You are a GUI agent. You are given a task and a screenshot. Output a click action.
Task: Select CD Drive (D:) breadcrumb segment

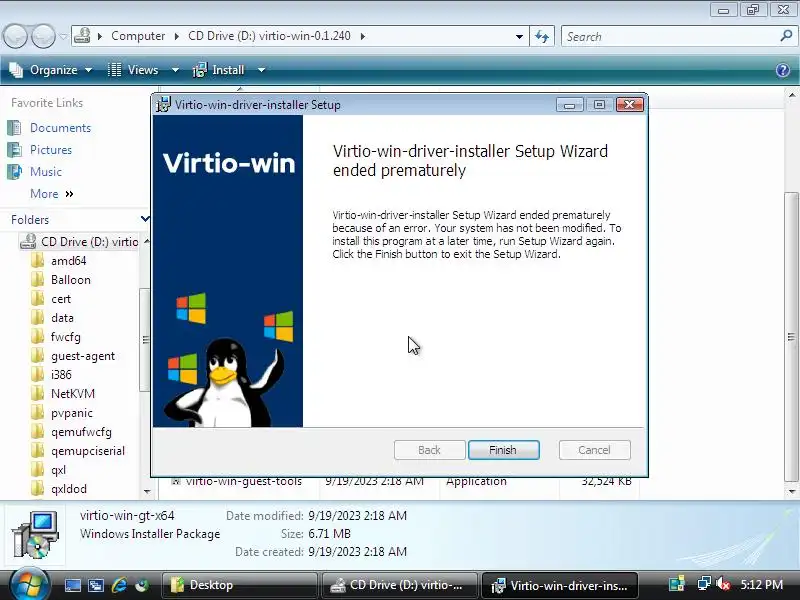pos(269,36)
